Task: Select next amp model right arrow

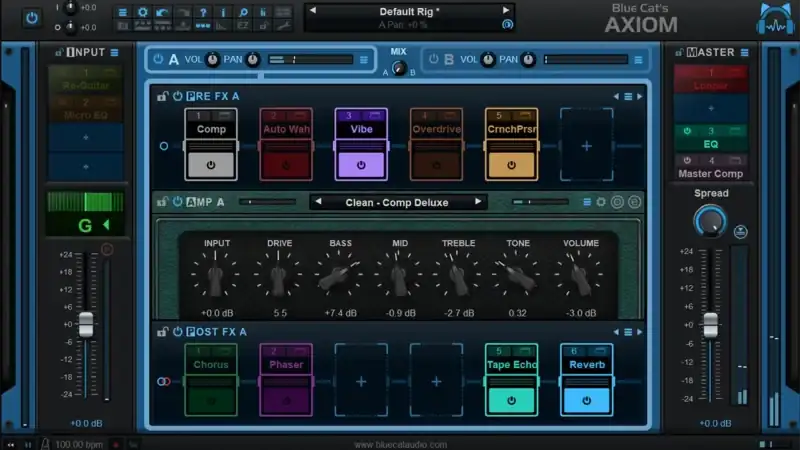Action: [478, 202]
